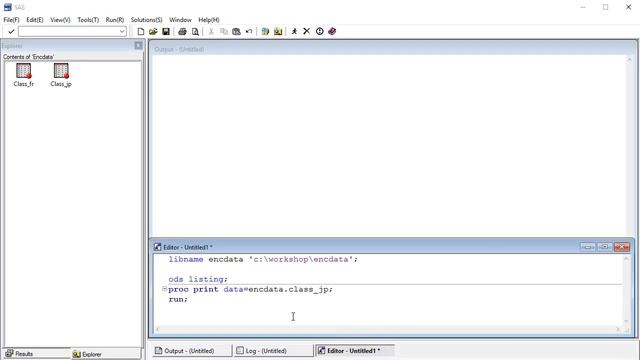Click the Editor vertical scrollbar

626,290
